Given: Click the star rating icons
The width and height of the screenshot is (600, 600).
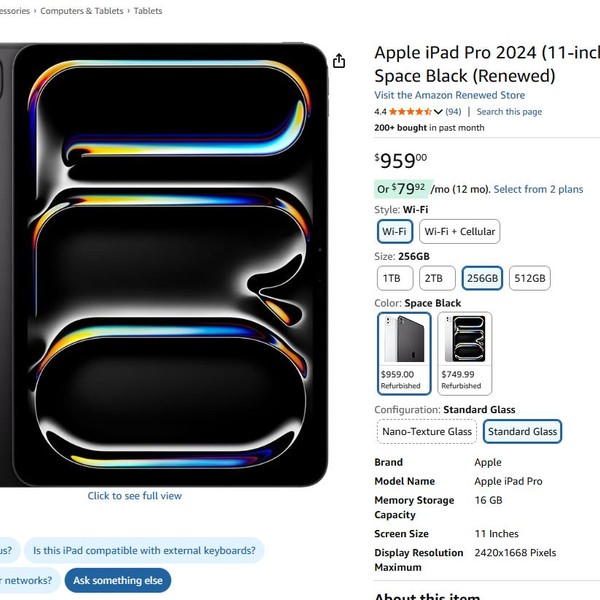Looking at the screenshot, I should pyautogui.click(x=410, y=112).
